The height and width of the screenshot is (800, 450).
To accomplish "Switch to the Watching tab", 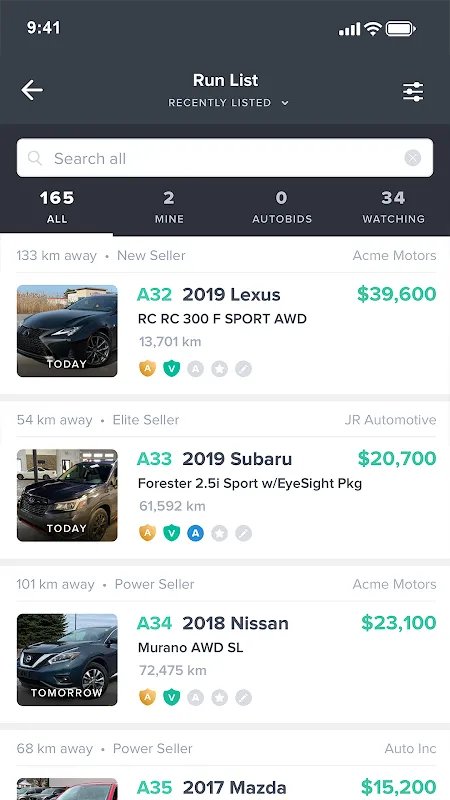I will (393, 207).
